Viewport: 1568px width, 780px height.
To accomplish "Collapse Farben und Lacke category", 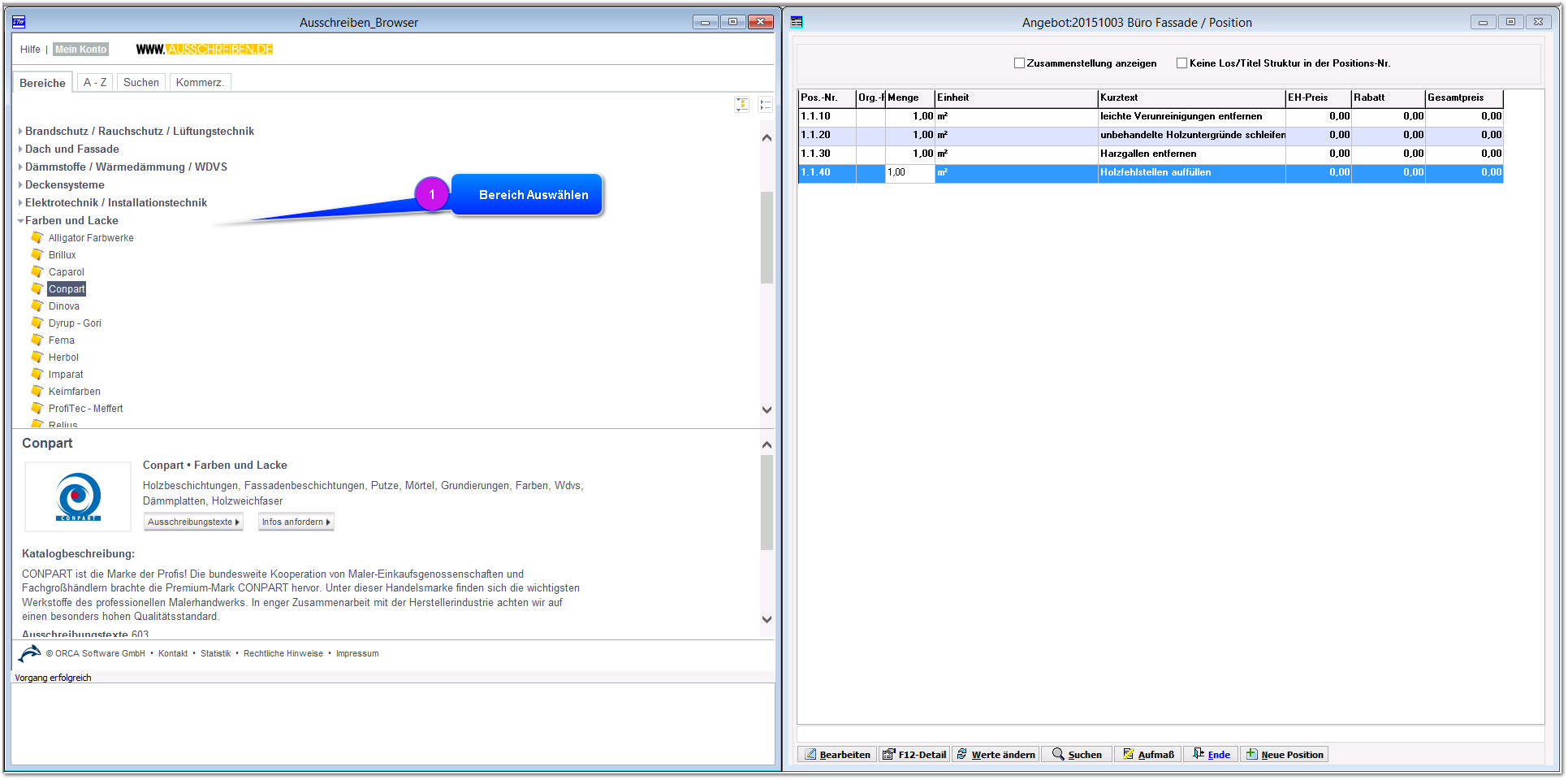I will [20, 220].
